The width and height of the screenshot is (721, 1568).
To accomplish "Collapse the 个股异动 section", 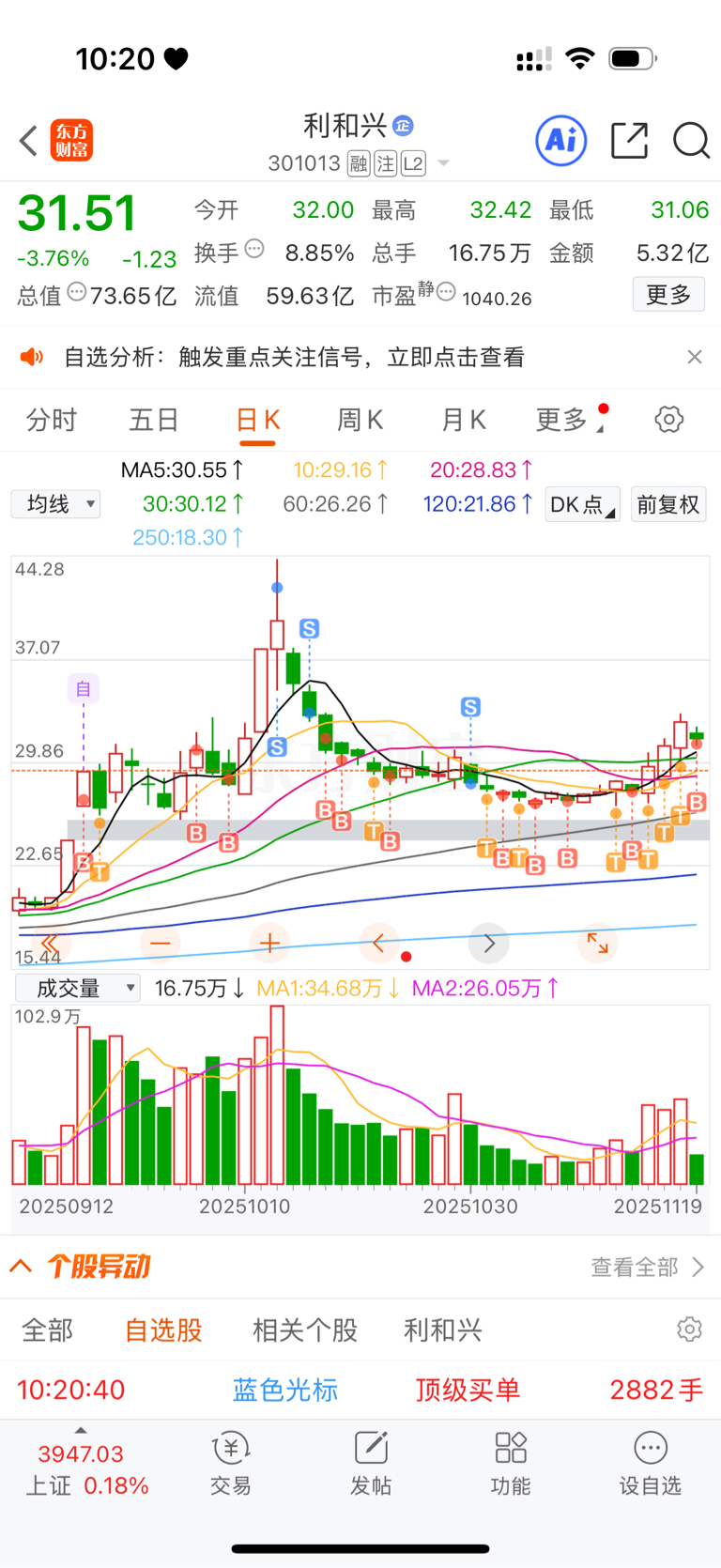I will pyautogui.click(x=21, y=1267).
